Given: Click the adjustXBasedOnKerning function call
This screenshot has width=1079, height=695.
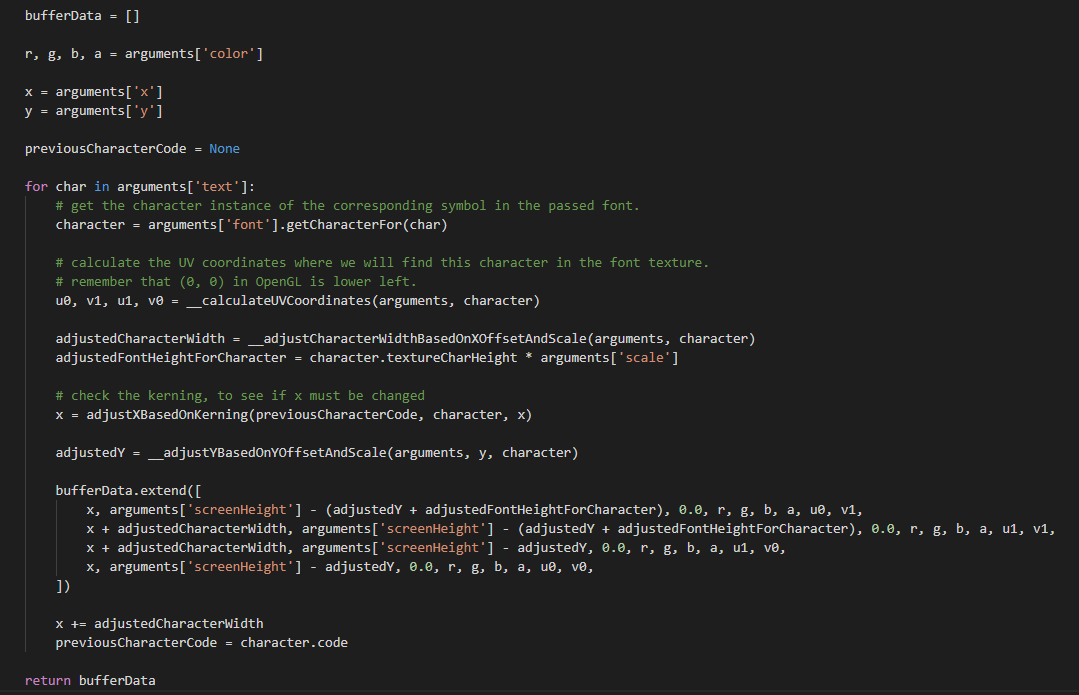Looking at the screenshot, I should 309,415.
